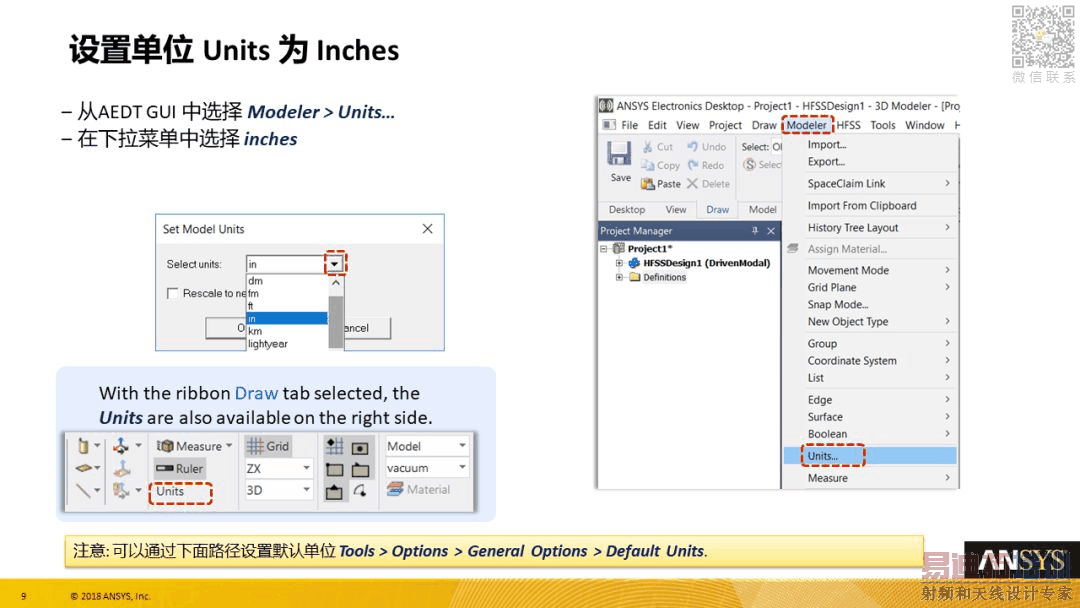Open the HFSS menu
This screenshot has width=1080, height=608.
point(849,125)
